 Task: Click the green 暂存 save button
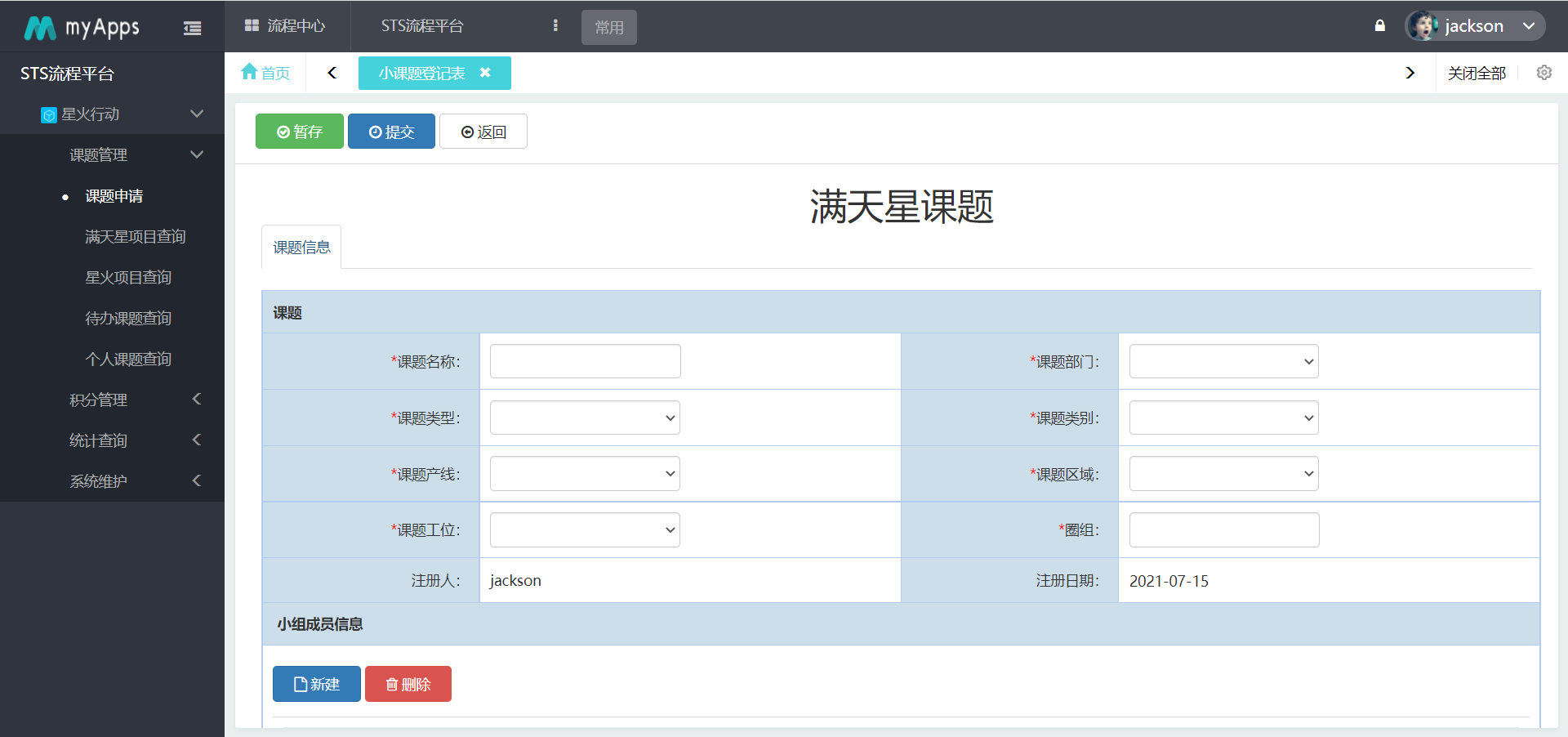coord(299,132)
